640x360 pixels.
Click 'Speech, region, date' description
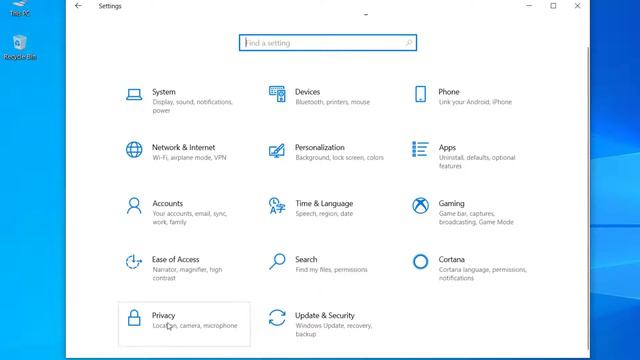point(324,213)
